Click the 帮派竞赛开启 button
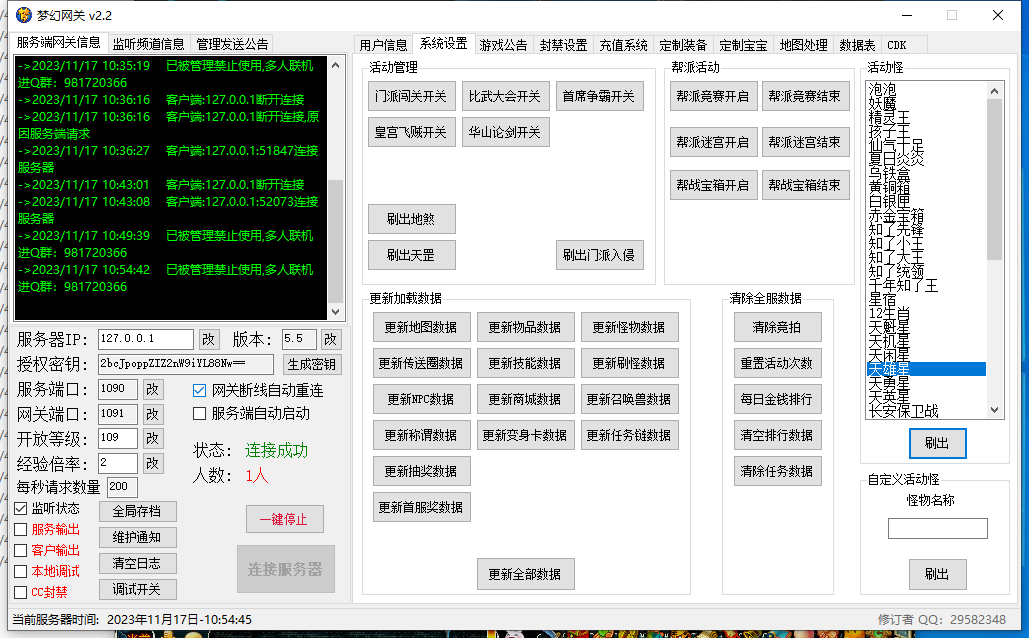Screen dimensions: 1029x638 tap(713, 96)
